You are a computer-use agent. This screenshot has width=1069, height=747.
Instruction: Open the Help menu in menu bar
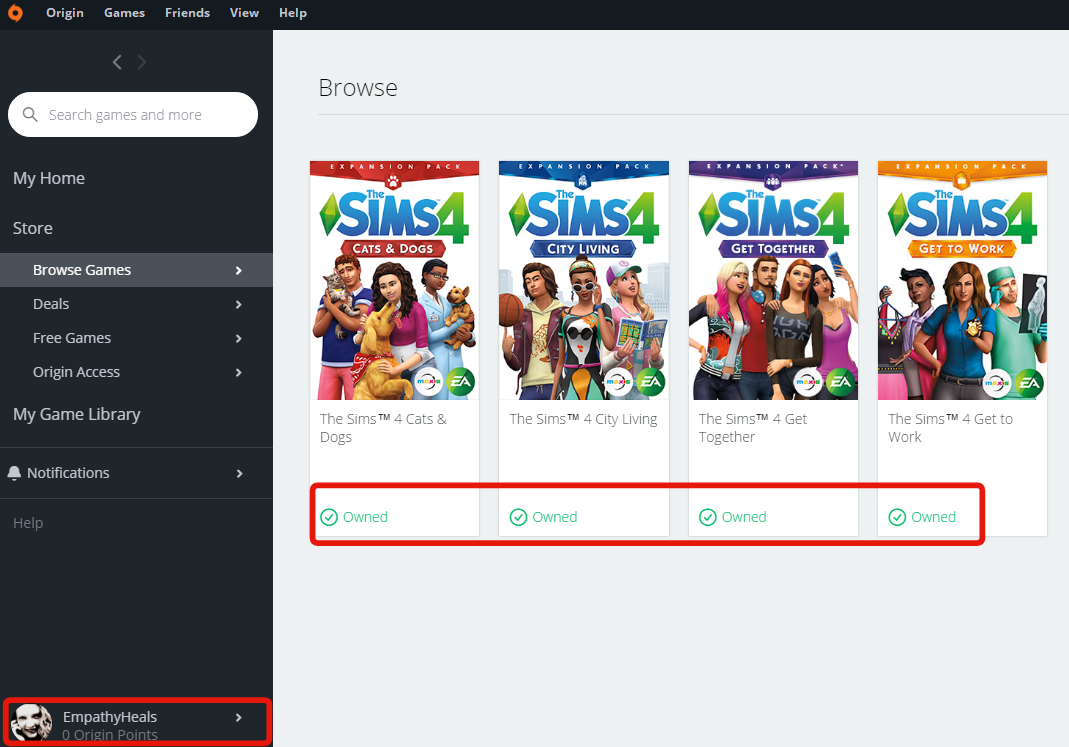point(292,13)
